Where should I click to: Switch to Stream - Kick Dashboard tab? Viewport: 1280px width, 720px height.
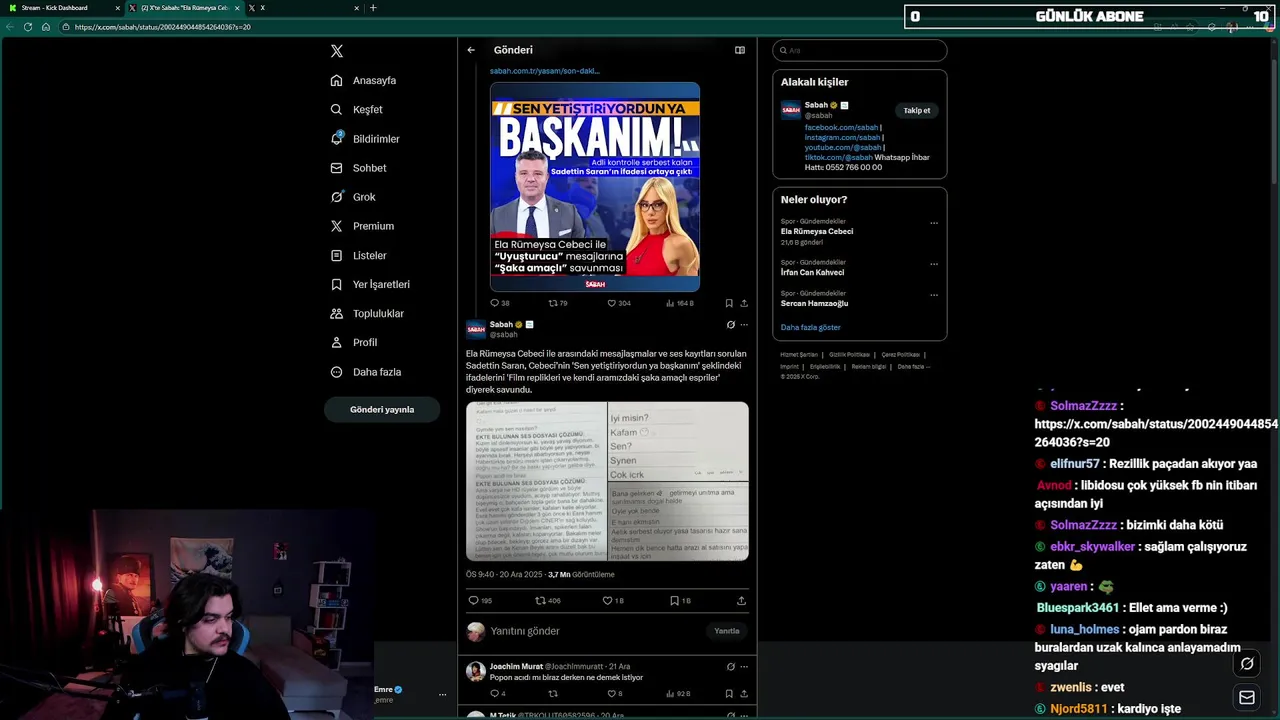(62, 8)
